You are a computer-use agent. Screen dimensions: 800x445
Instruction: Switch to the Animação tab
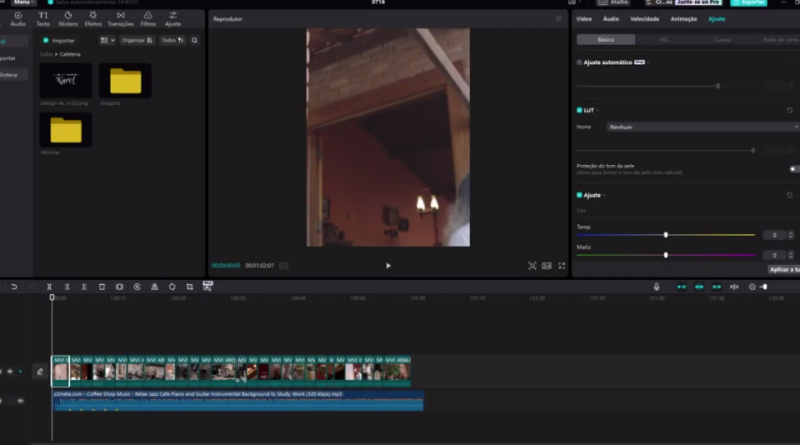(684, 19)
